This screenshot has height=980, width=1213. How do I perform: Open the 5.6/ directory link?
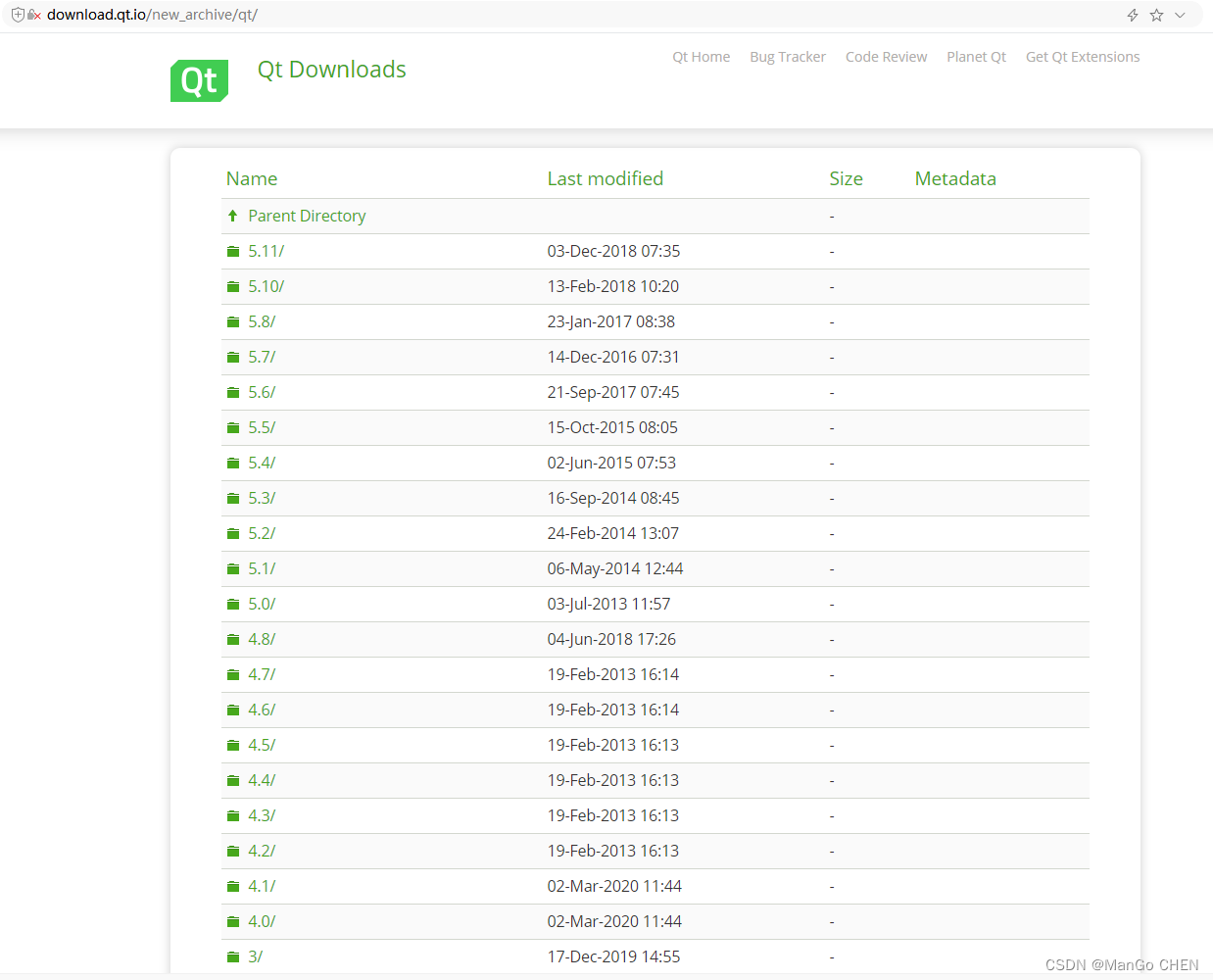[x=262, y=393]
